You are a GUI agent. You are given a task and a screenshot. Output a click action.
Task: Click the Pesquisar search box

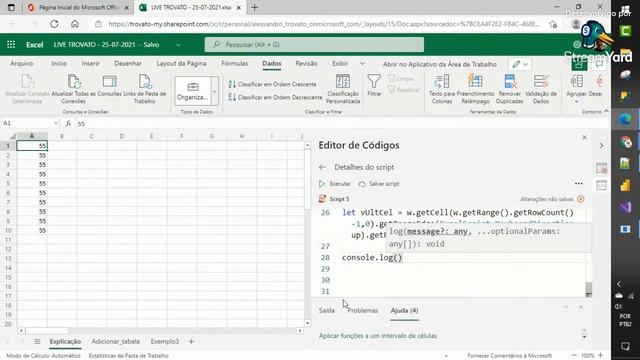pos(314,44)
